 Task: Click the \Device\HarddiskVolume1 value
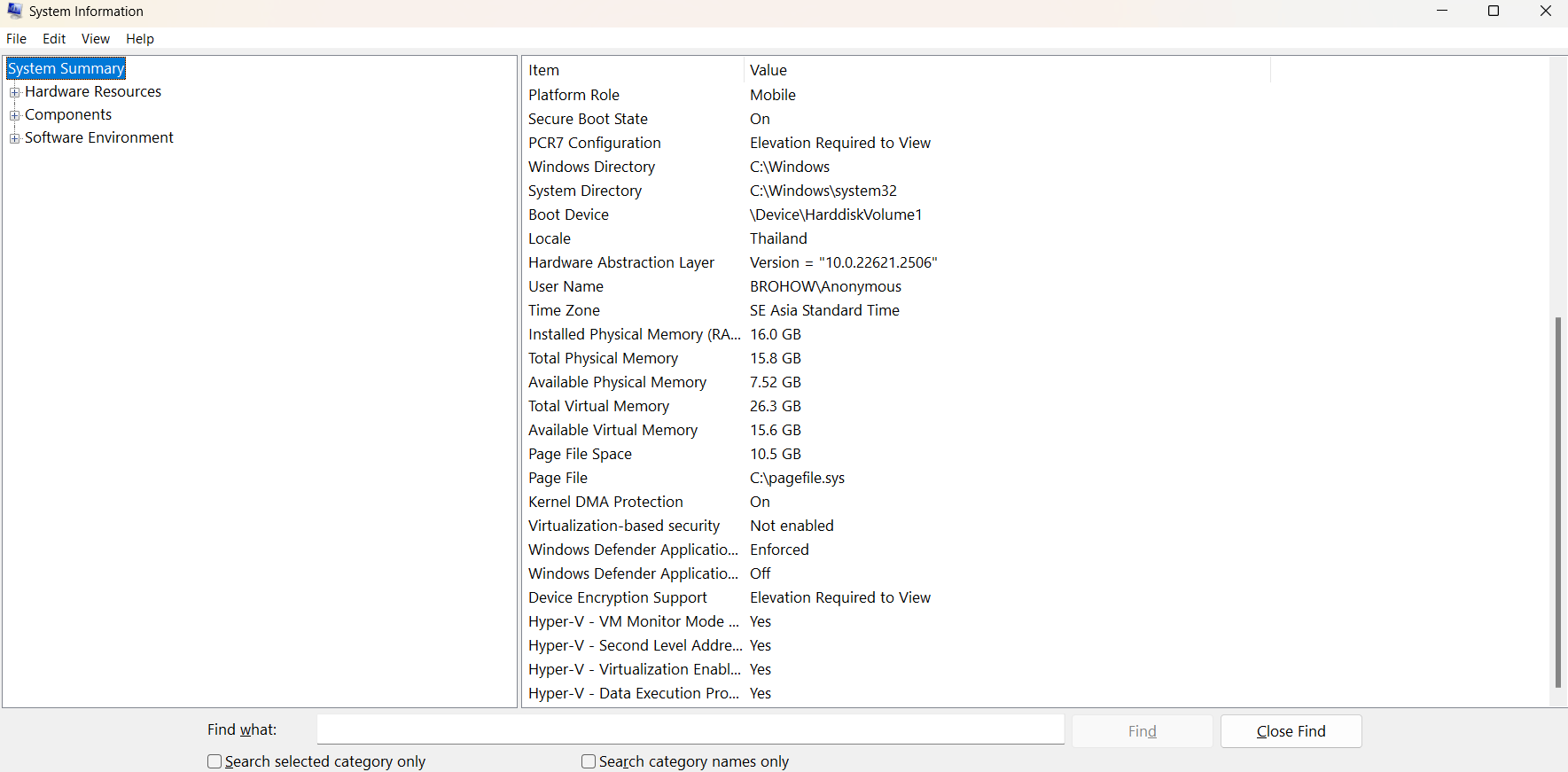[836, 214]
